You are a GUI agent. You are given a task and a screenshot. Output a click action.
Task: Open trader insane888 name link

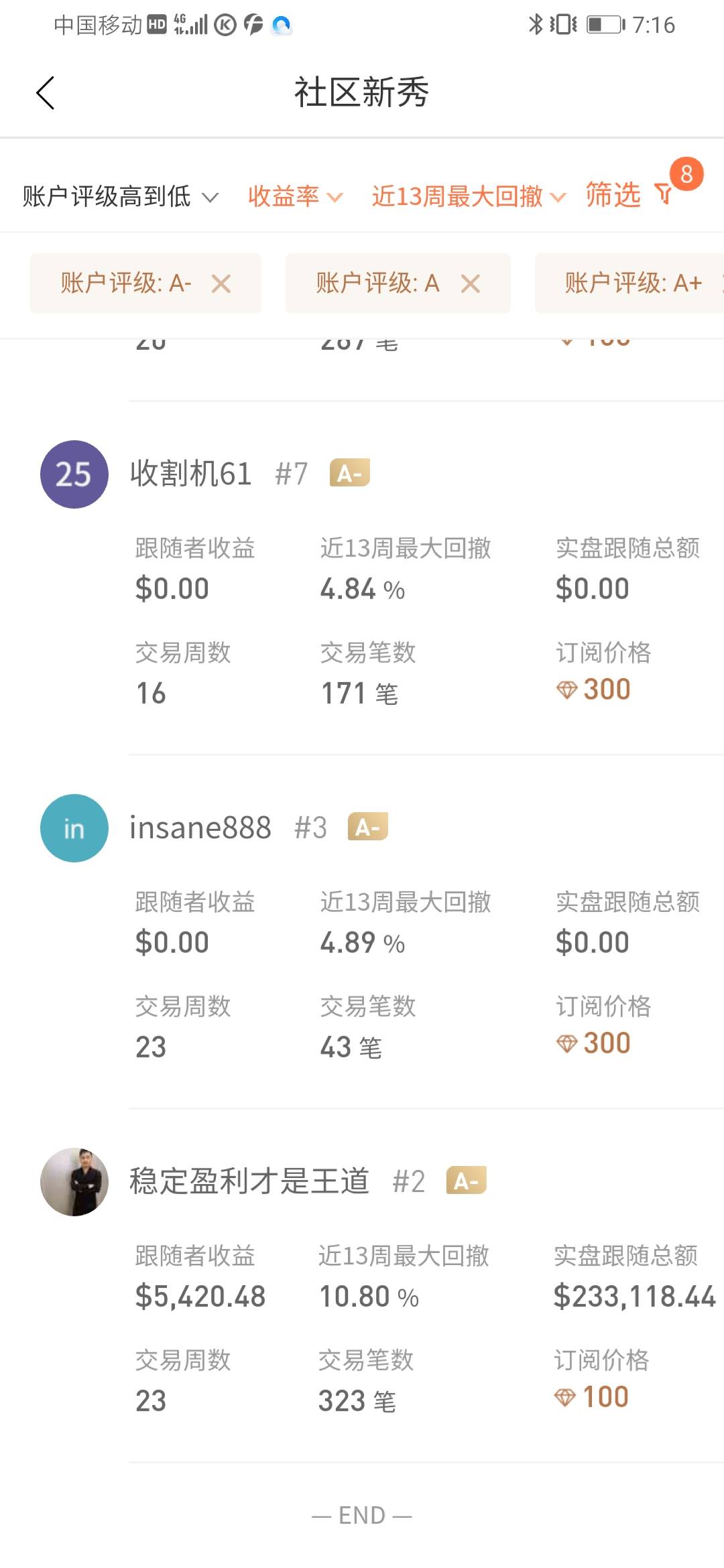point(200,828)
